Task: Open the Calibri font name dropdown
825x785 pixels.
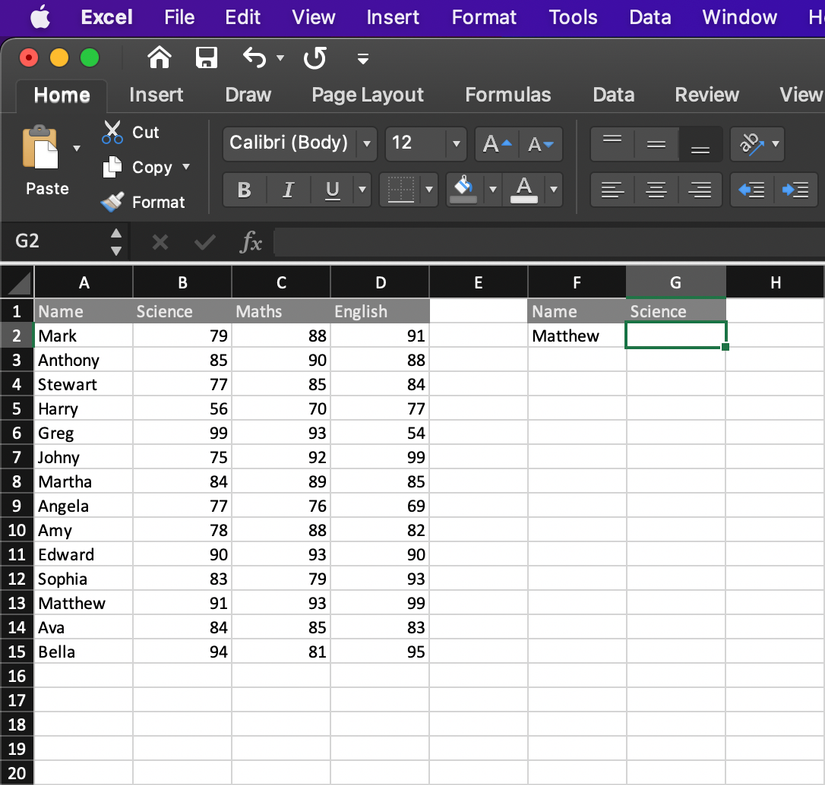Action: pos(366,144)
